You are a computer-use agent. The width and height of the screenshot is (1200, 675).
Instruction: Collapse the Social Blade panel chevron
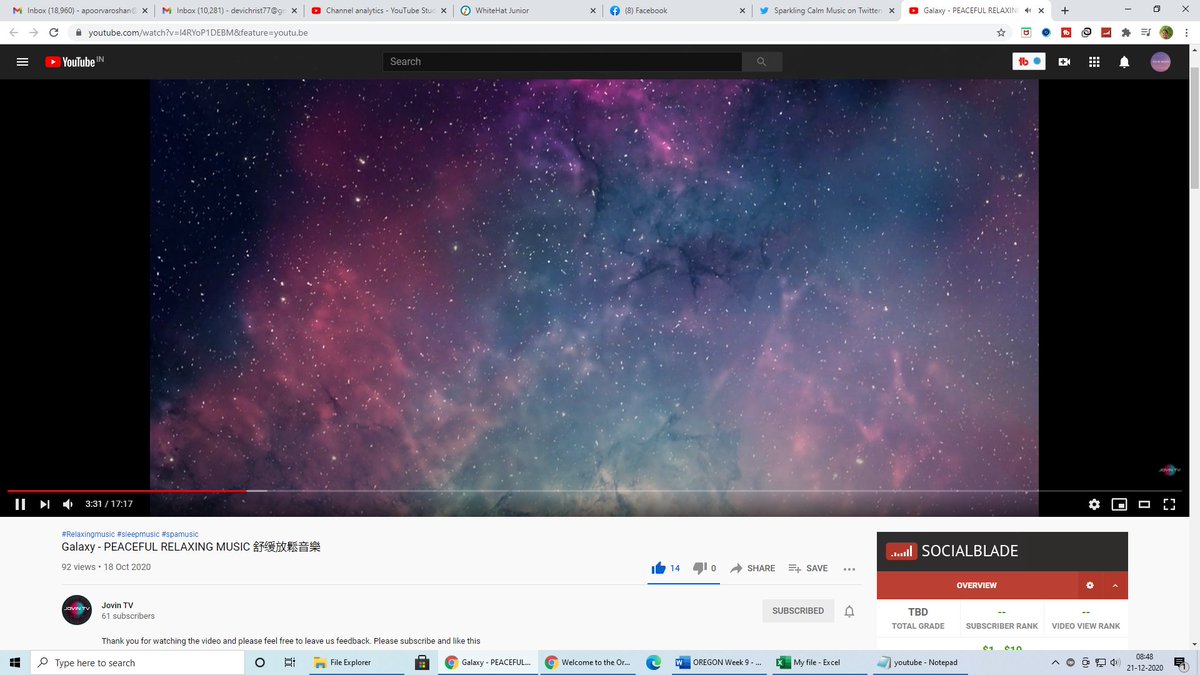[1115, 585]
